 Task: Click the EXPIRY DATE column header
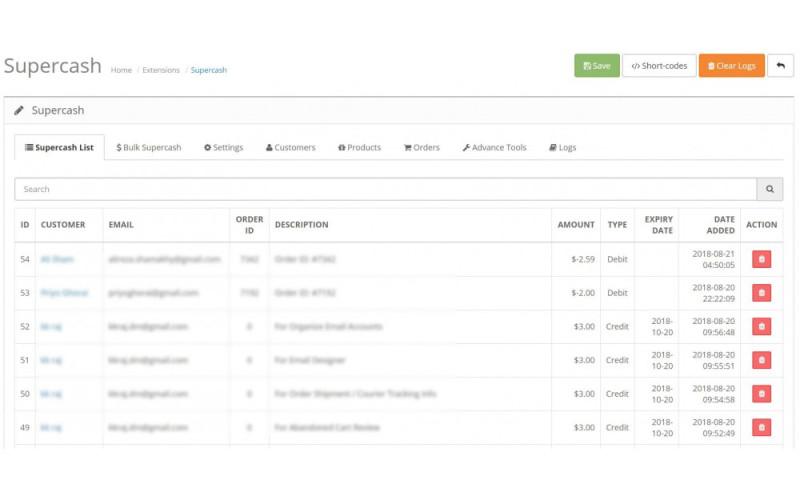click(x=659, y=224)
